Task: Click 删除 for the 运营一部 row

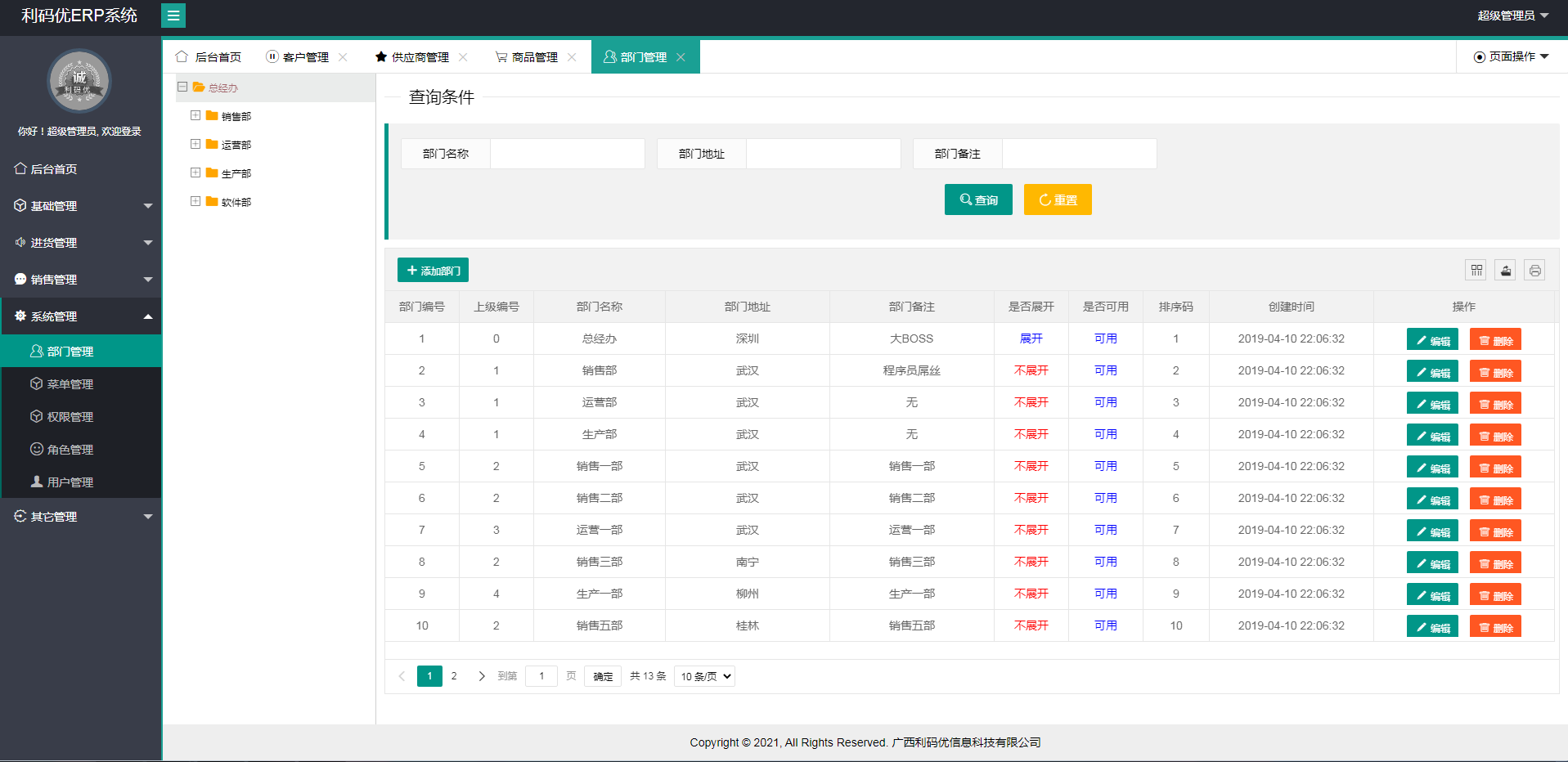Action: click(x=1495, y=531)
